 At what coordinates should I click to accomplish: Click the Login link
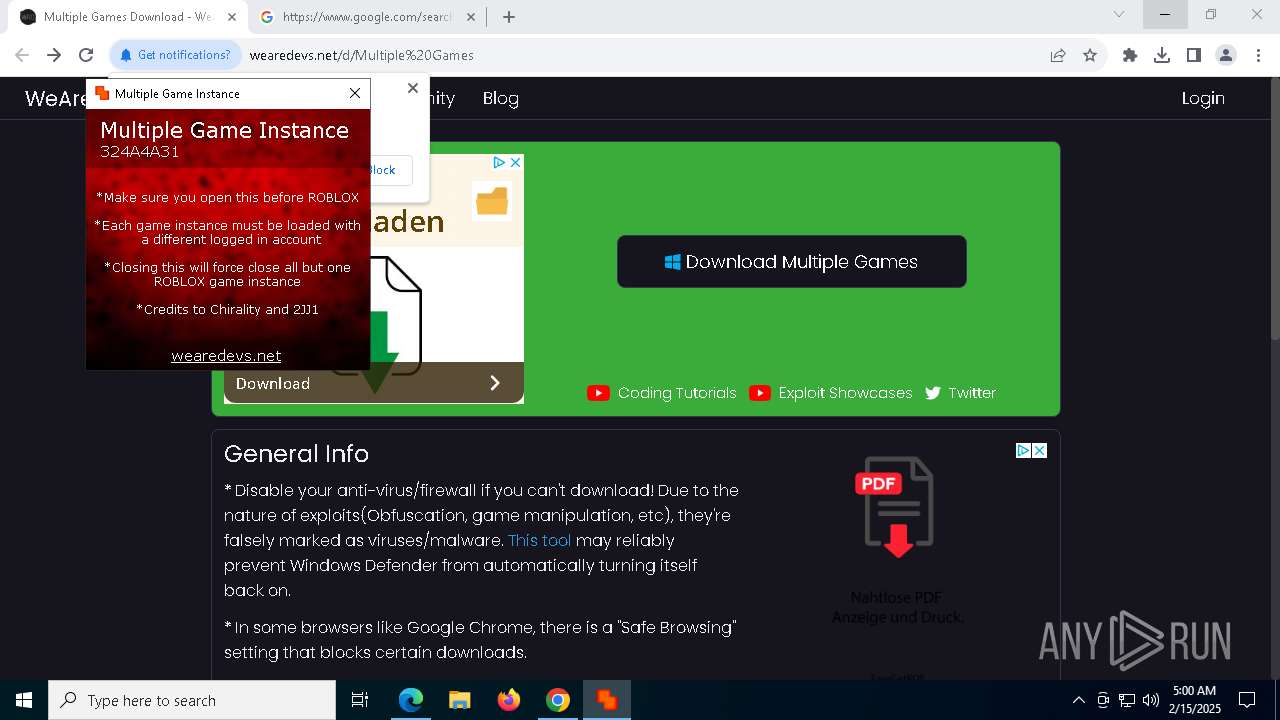[1203, 98]
